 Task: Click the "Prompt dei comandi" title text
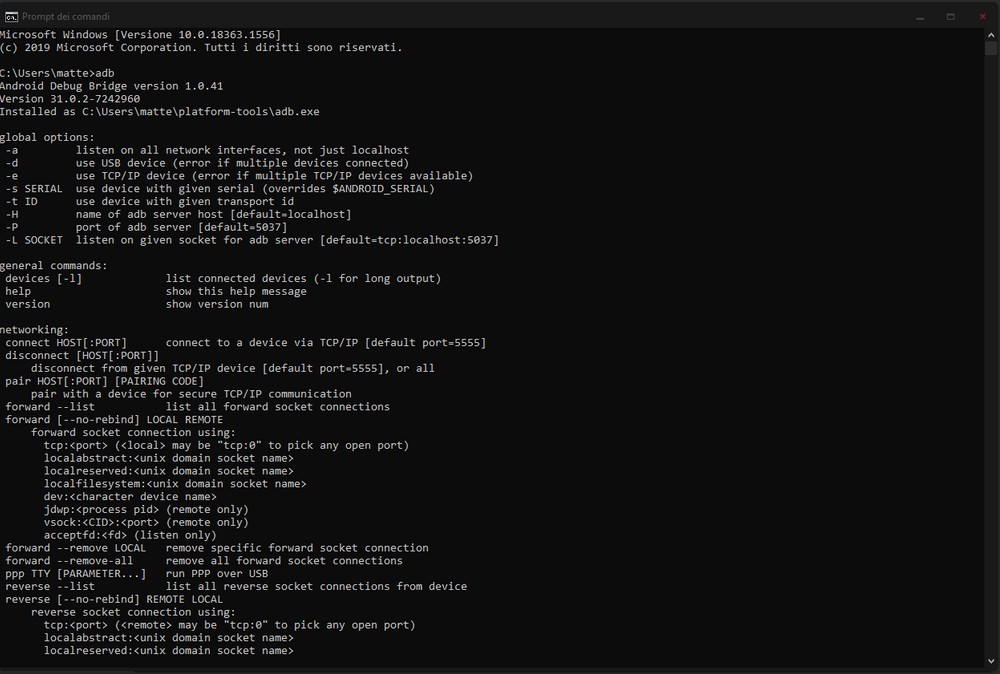point(65,16)
